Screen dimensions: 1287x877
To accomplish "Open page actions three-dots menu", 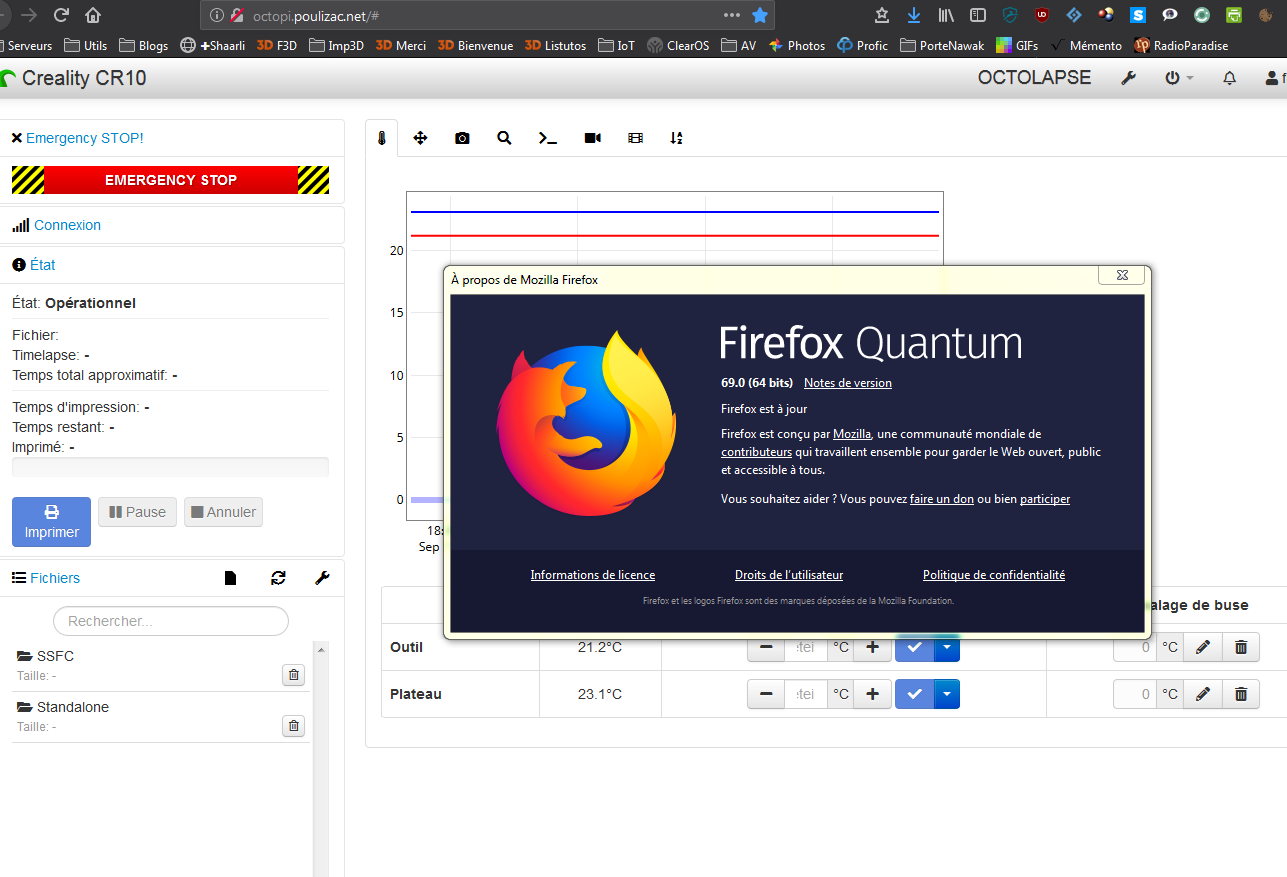I will coord(732,15).
